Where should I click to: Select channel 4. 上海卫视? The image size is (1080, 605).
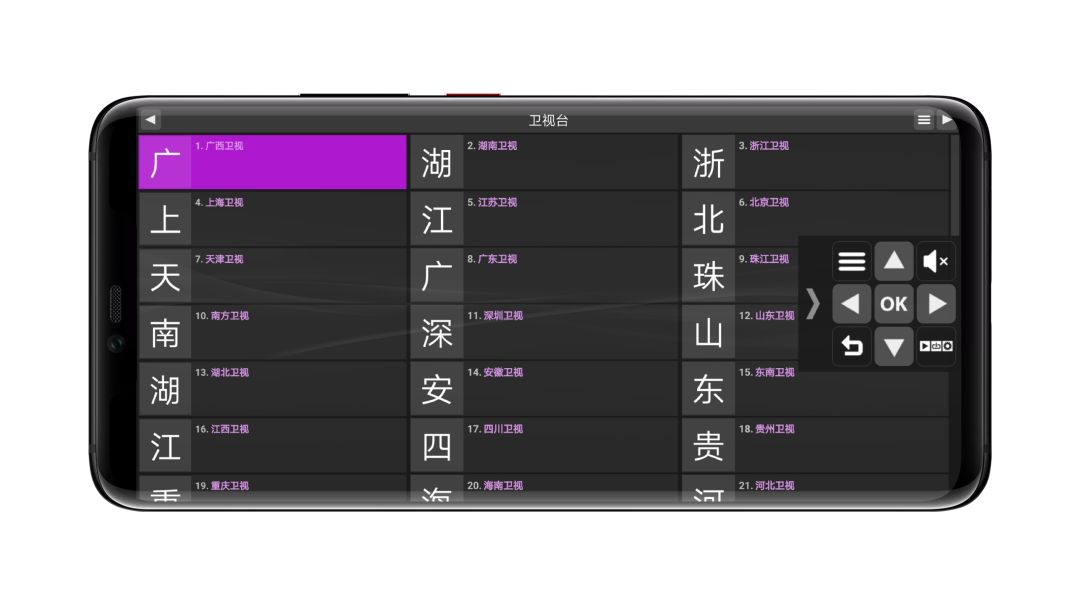coord(273,218)
